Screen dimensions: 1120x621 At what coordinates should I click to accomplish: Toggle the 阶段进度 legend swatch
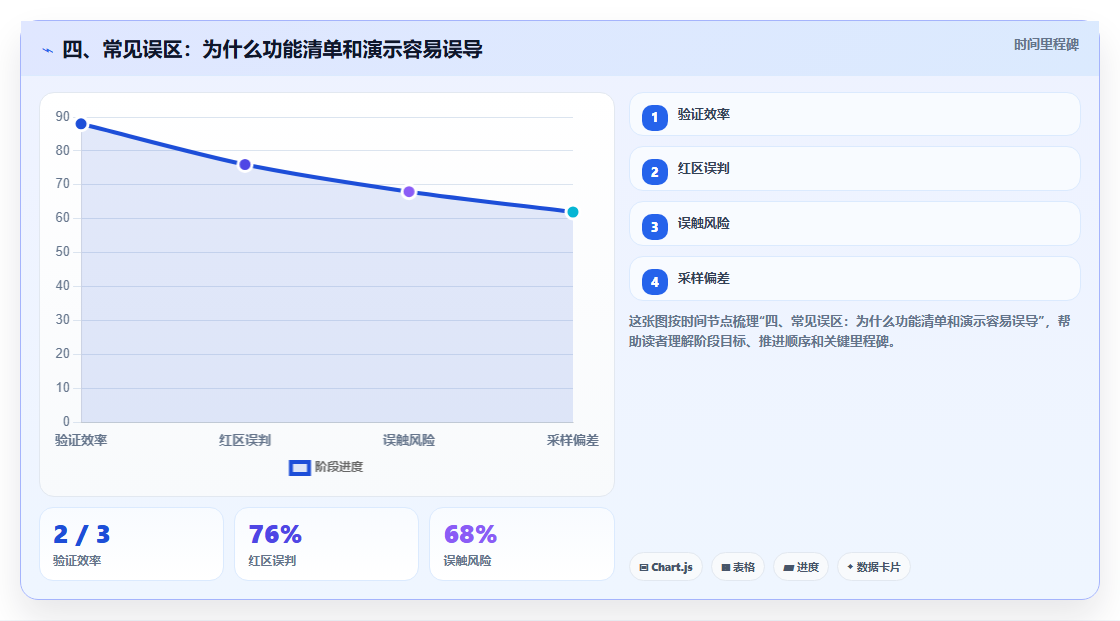[x=299, y=468]
